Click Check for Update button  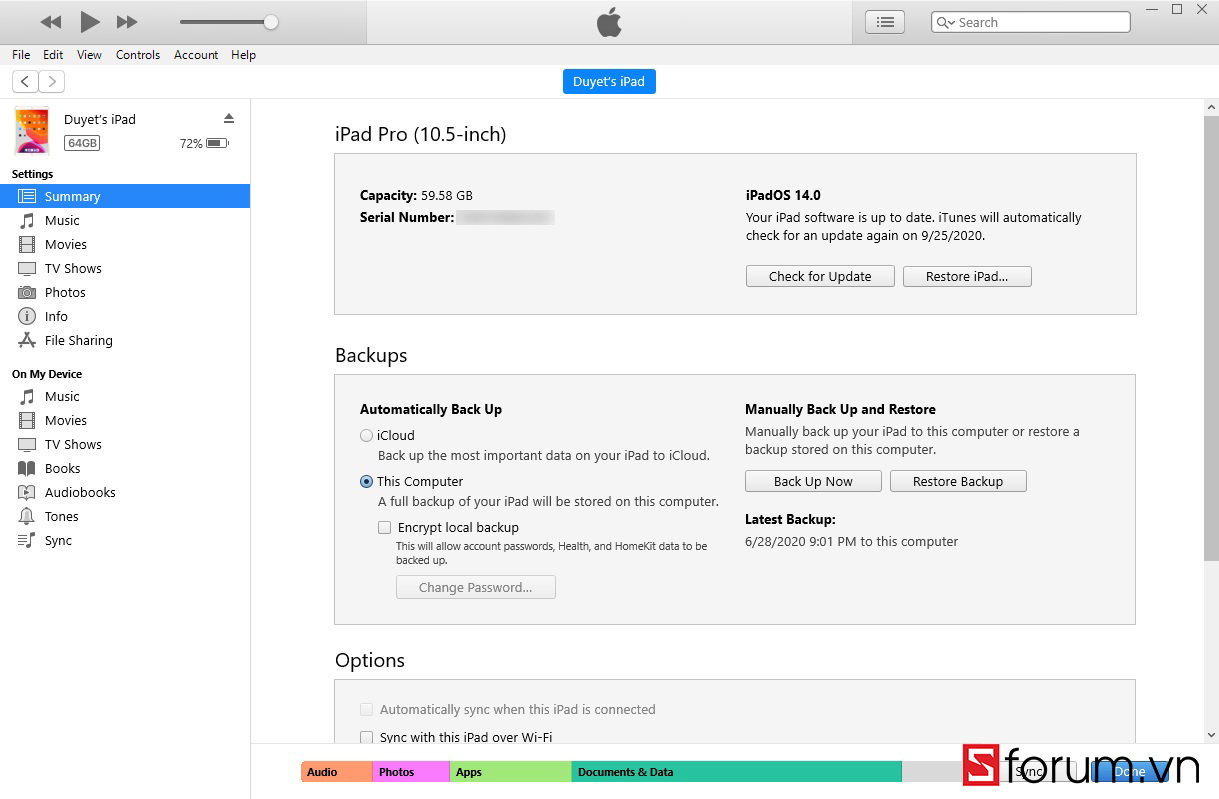(820, 276)
